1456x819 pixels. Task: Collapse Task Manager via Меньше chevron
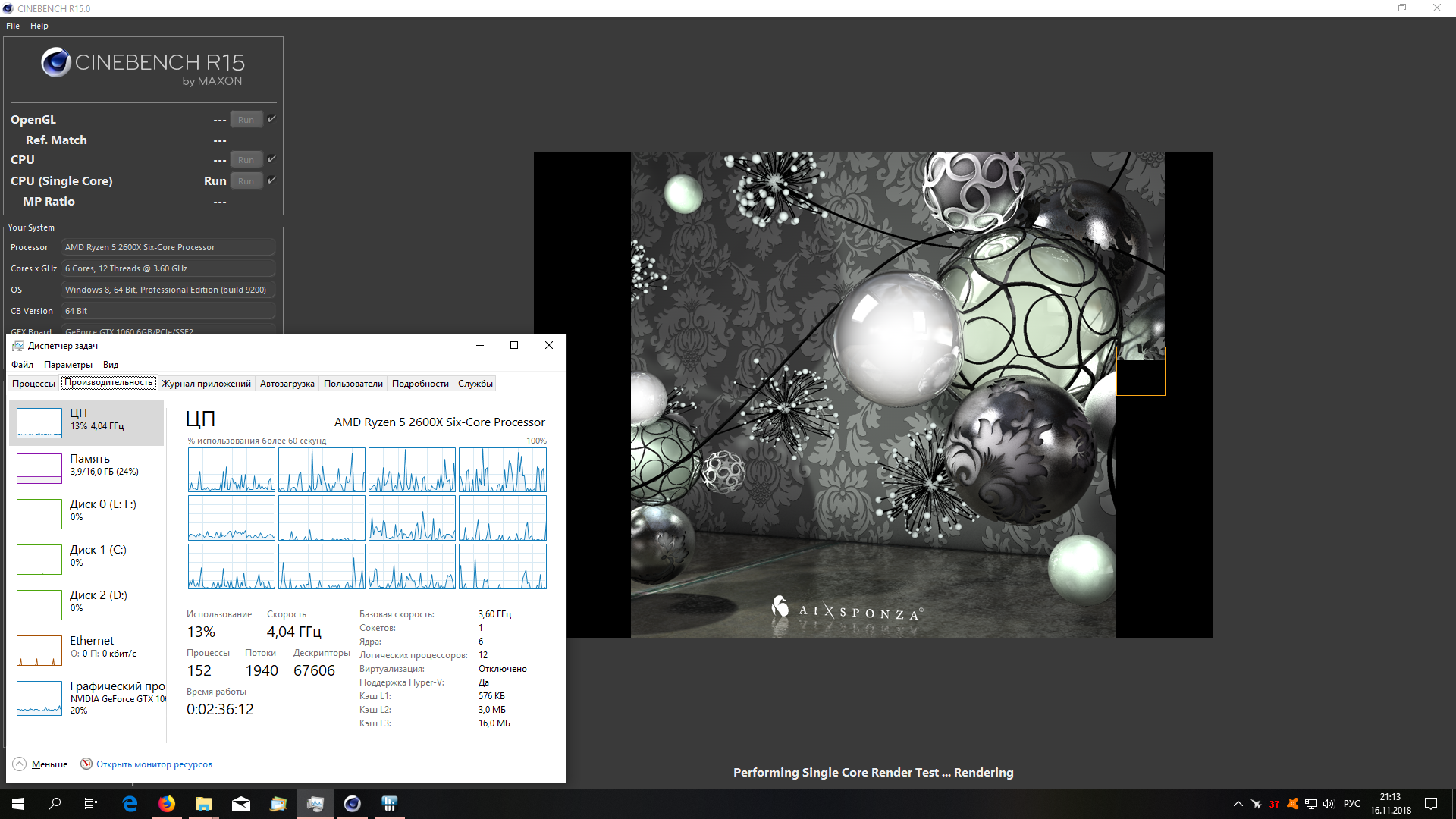coord(20,764)
